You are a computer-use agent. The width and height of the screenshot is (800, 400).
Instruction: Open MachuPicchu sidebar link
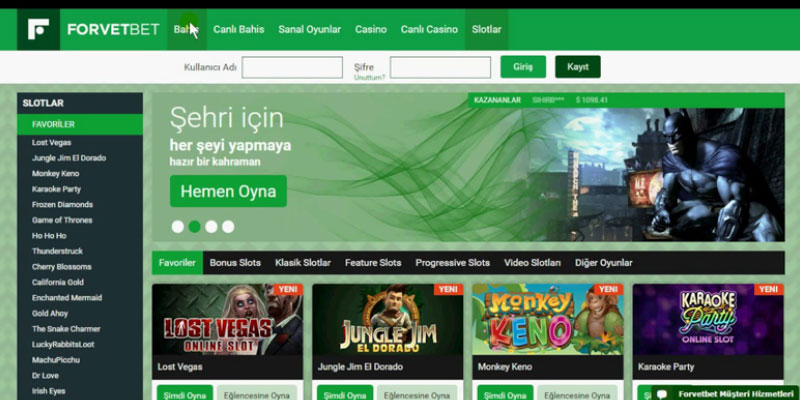(x=56, y=360)
